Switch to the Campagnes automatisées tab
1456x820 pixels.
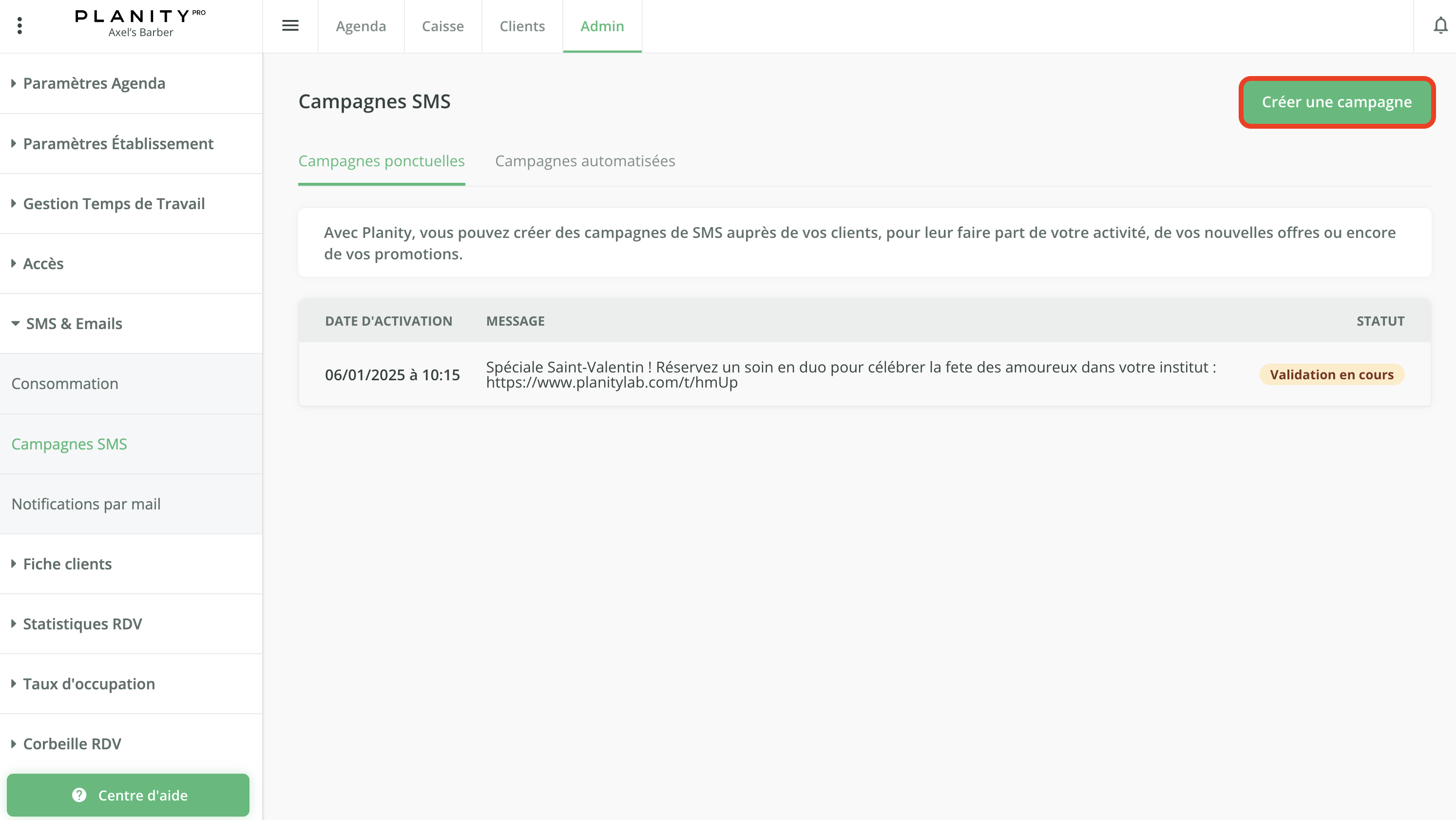coord(585,161)
